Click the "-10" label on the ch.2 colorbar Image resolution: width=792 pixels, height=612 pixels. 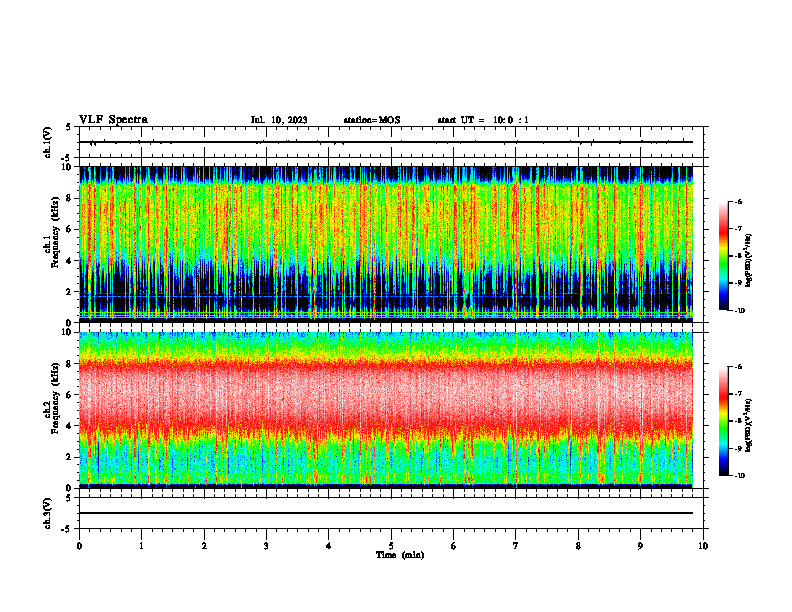[x=740, y=476]
